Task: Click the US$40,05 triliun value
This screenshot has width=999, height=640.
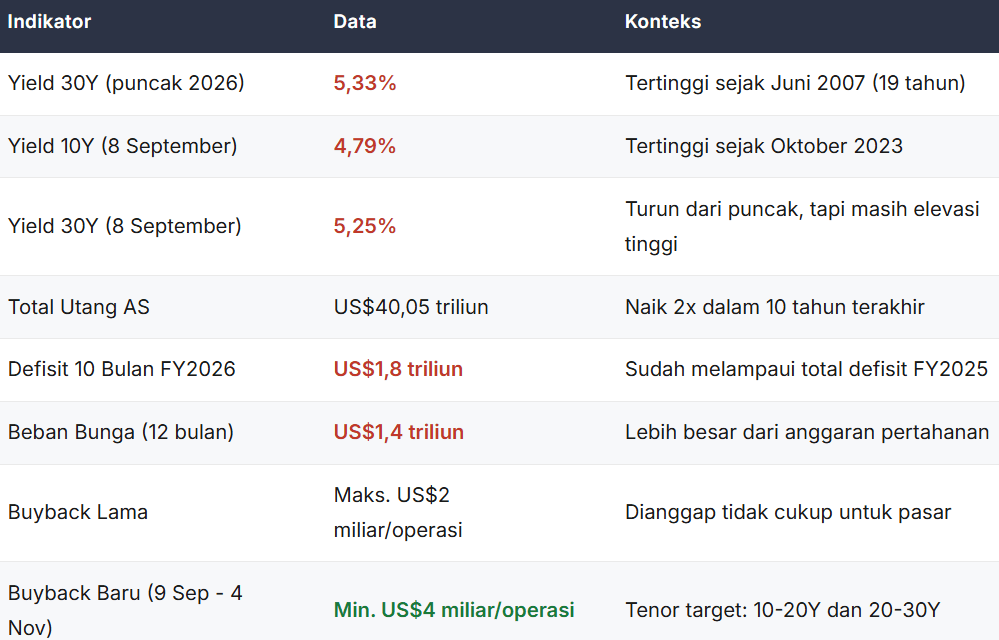Action: [x=411, y=307]
